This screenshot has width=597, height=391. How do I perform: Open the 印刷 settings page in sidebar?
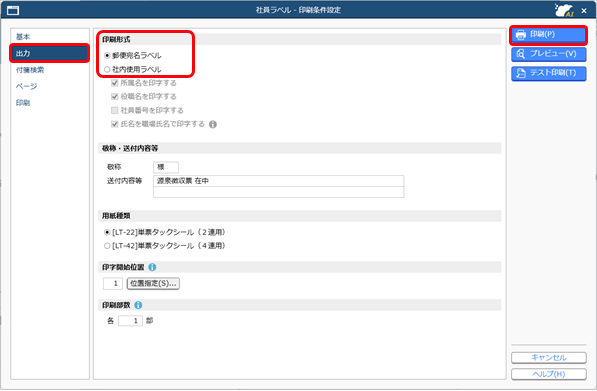point(50,103)
